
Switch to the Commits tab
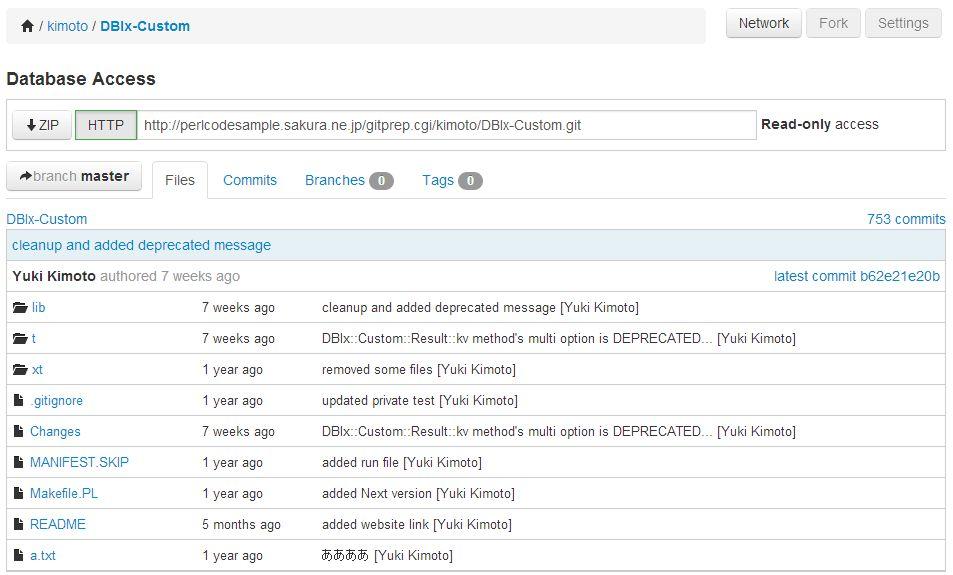[x=250, y=181]
